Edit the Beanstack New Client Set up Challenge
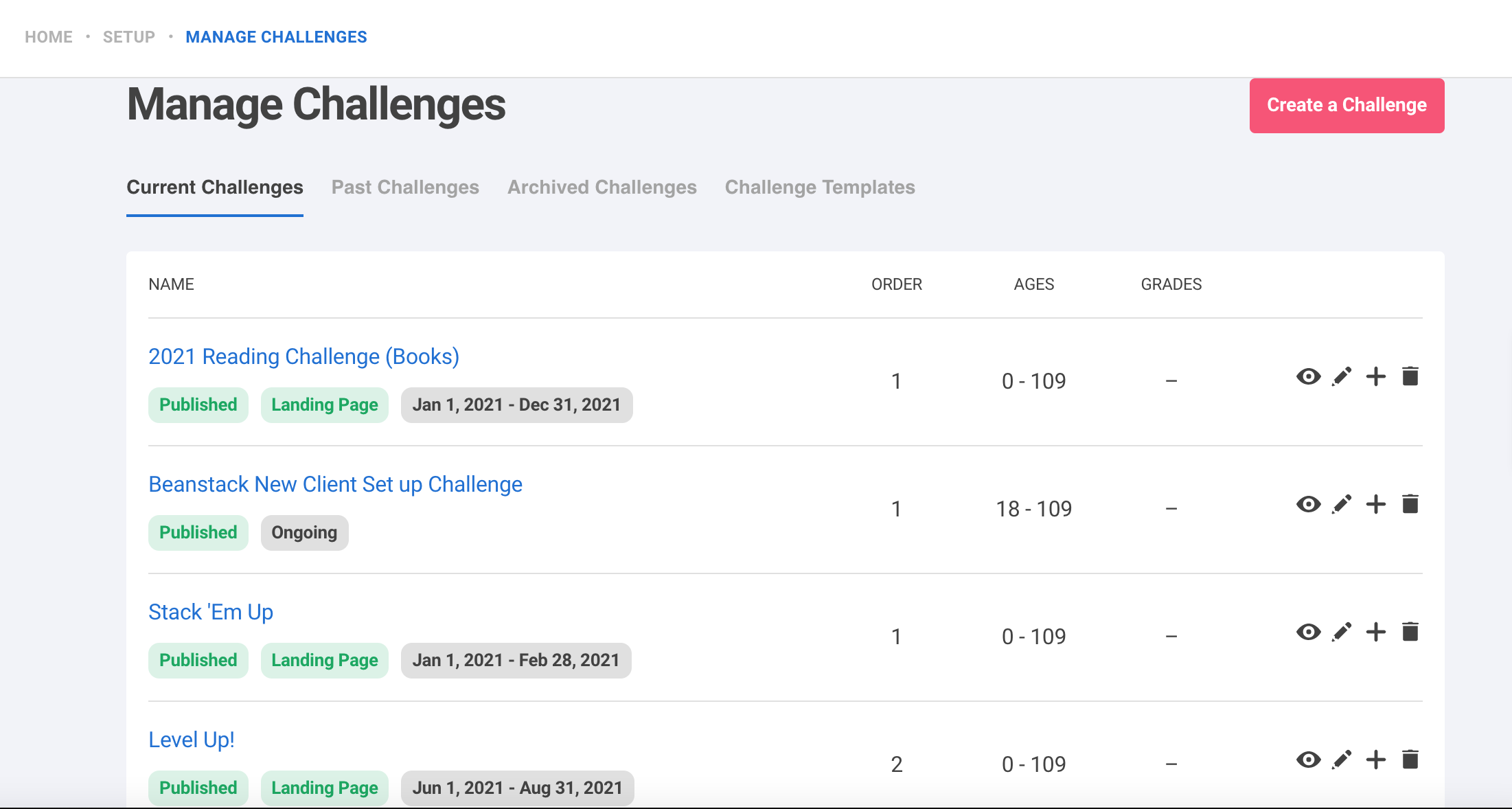The image size is (1512, 809). (x=1342, y=504)
